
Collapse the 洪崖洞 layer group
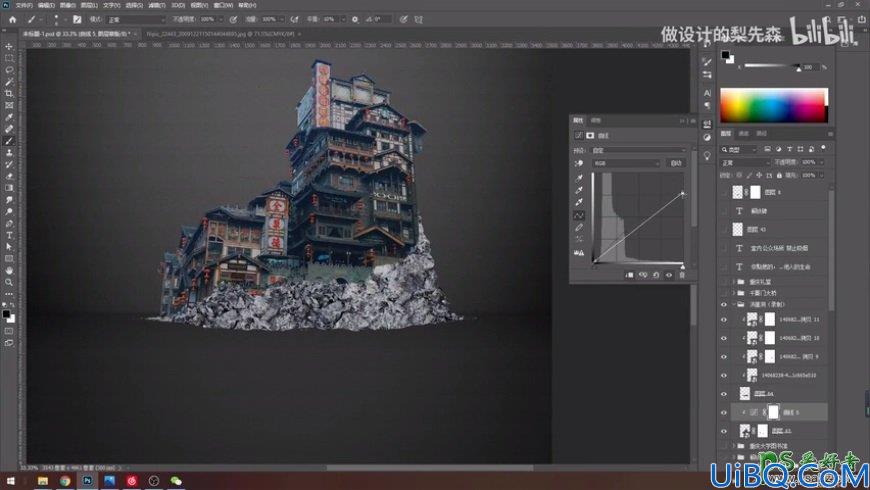pos(734,305)
